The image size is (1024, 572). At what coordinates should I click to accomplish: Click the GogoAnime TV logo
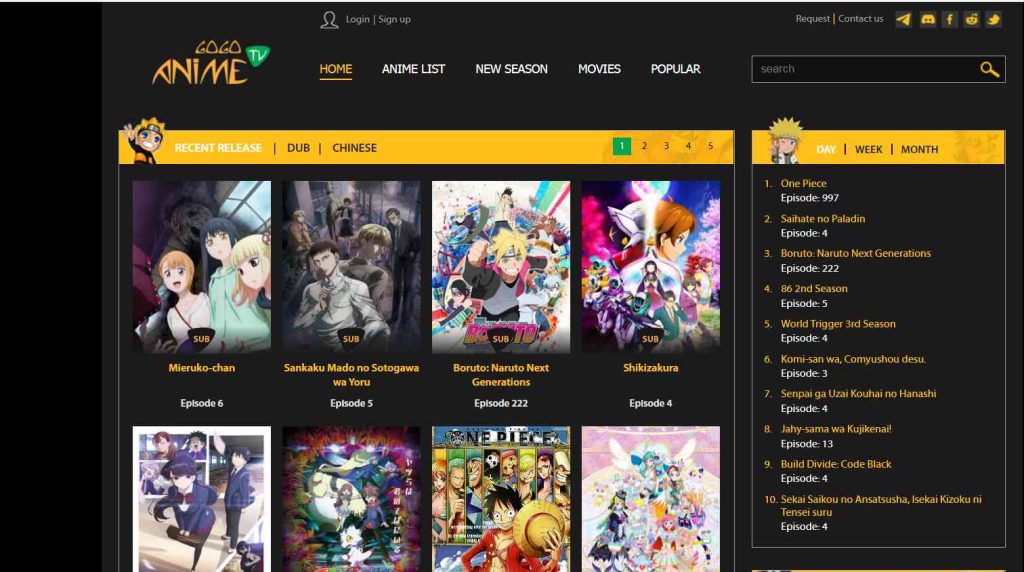click(x=210, y=63)
